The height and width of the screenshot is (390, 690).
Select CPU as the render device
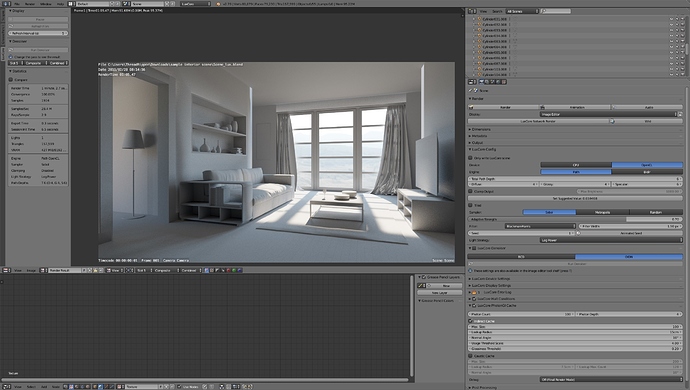[576, 165]
